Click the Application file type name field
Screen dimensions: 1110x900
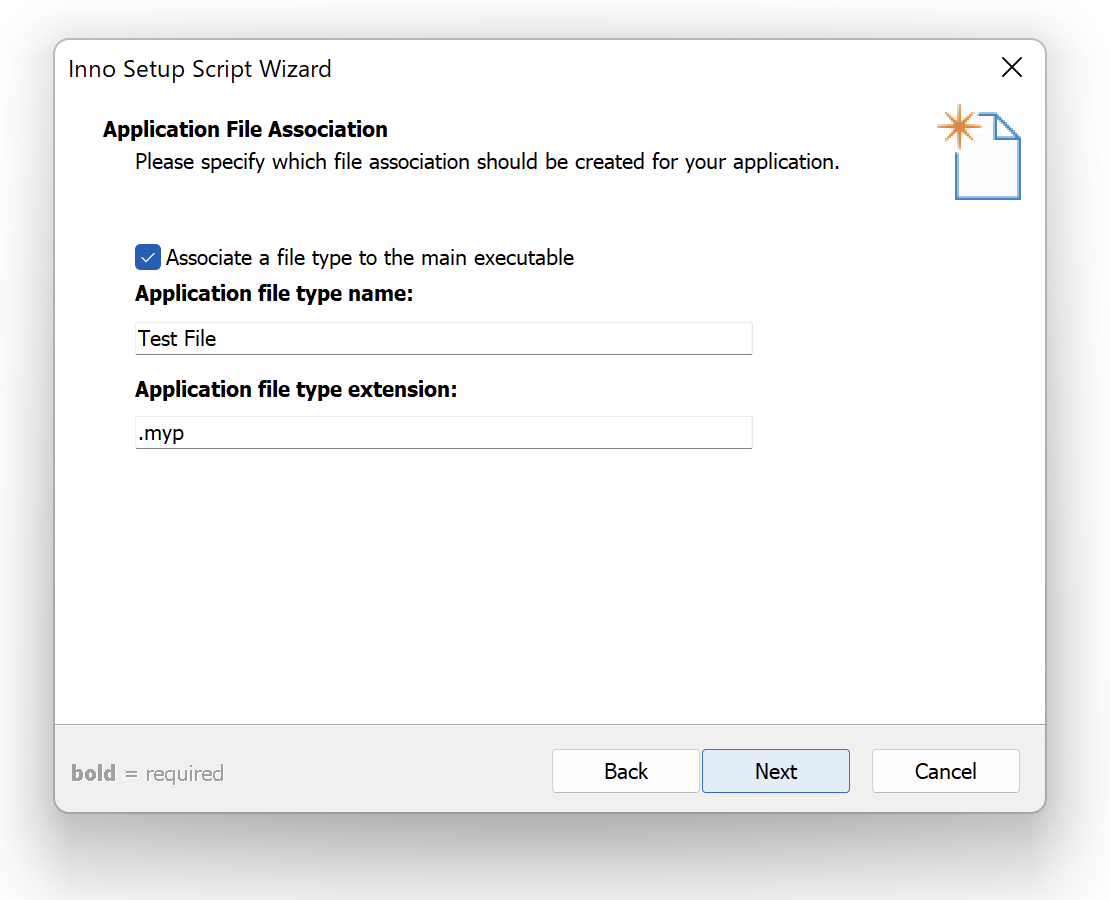[443, 338]
